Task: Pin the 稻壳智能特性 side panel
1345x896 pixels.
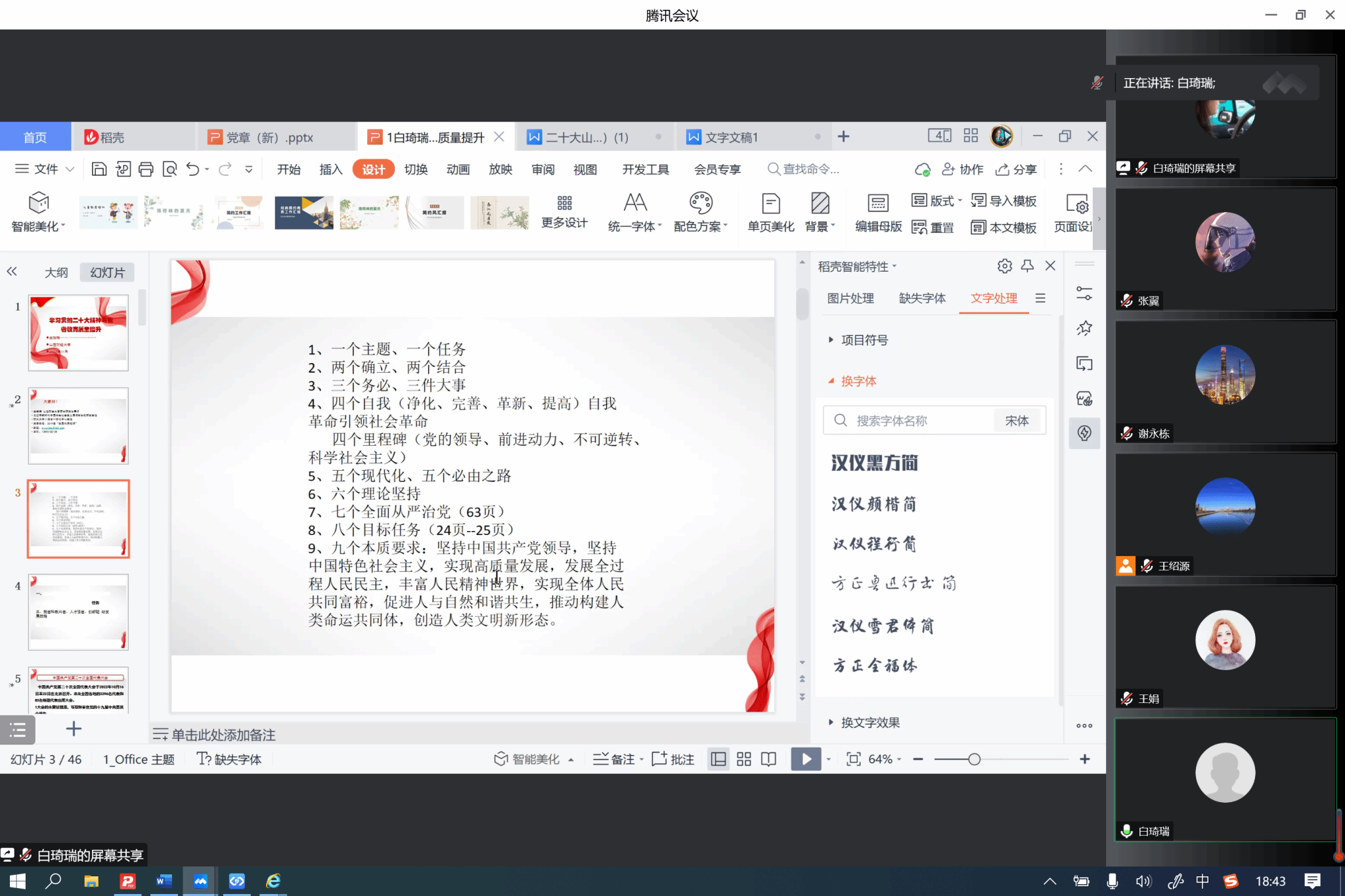Action: [1027, 266]
